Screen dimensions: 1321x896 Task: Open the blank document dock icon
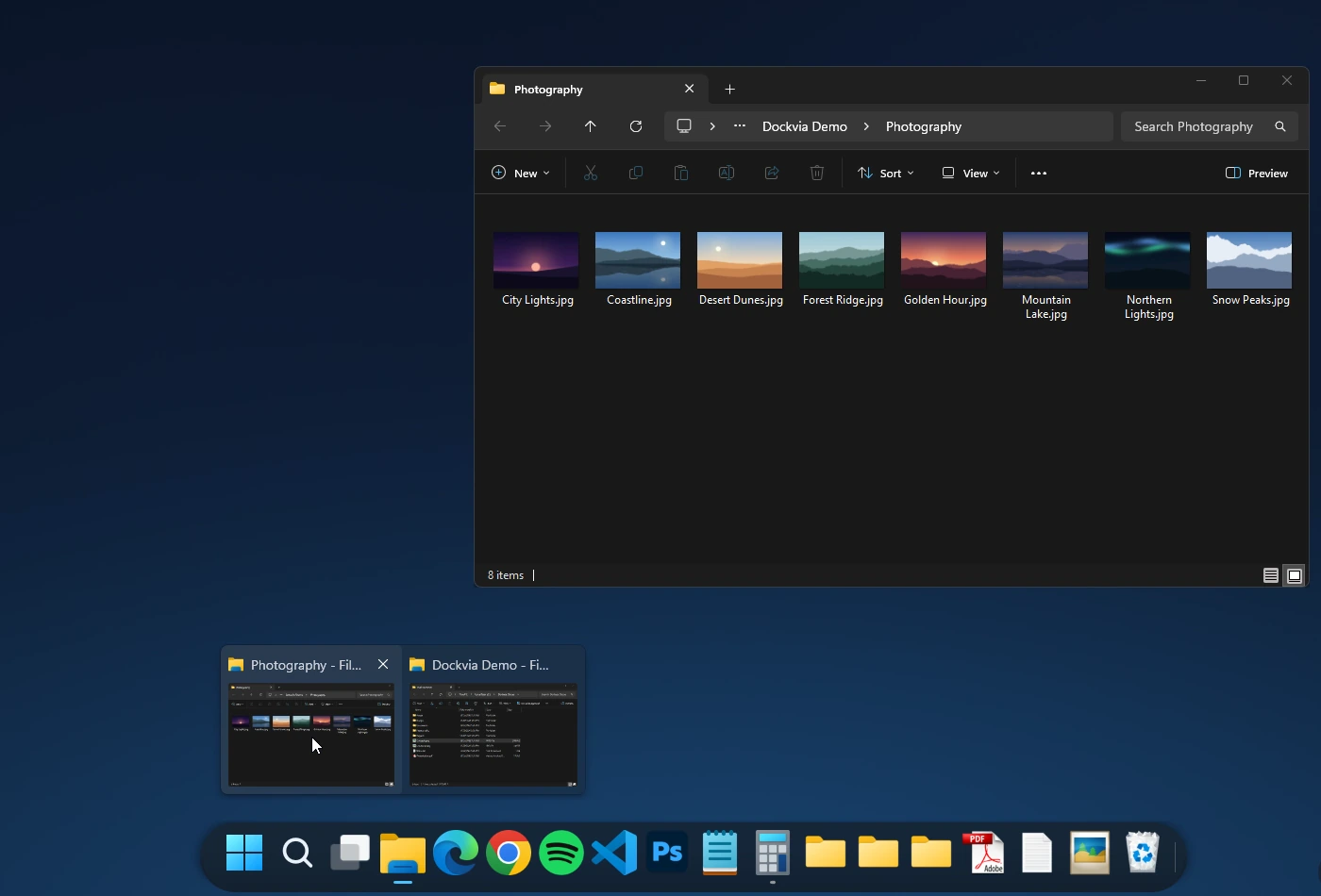(1037, 853)
